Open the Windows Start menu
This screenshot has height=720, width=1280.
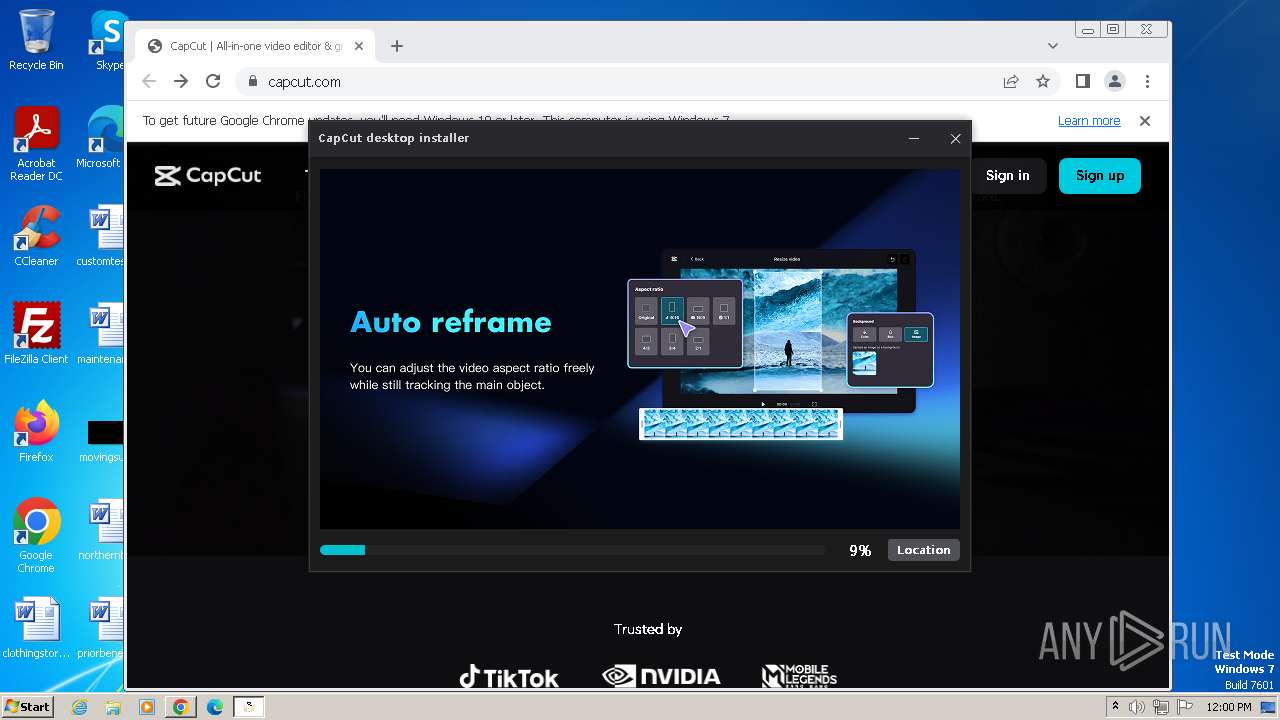point(27,706)
